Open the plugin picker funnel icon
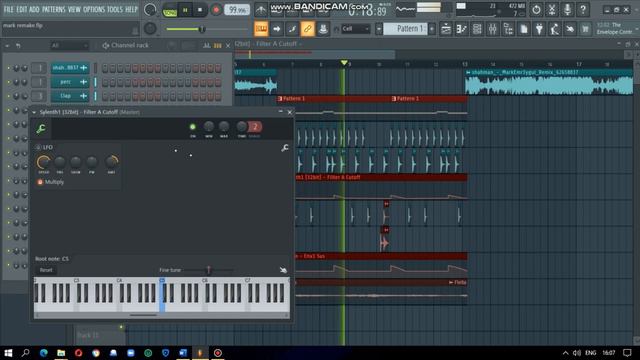640x360 pixels. click(539, 29)
